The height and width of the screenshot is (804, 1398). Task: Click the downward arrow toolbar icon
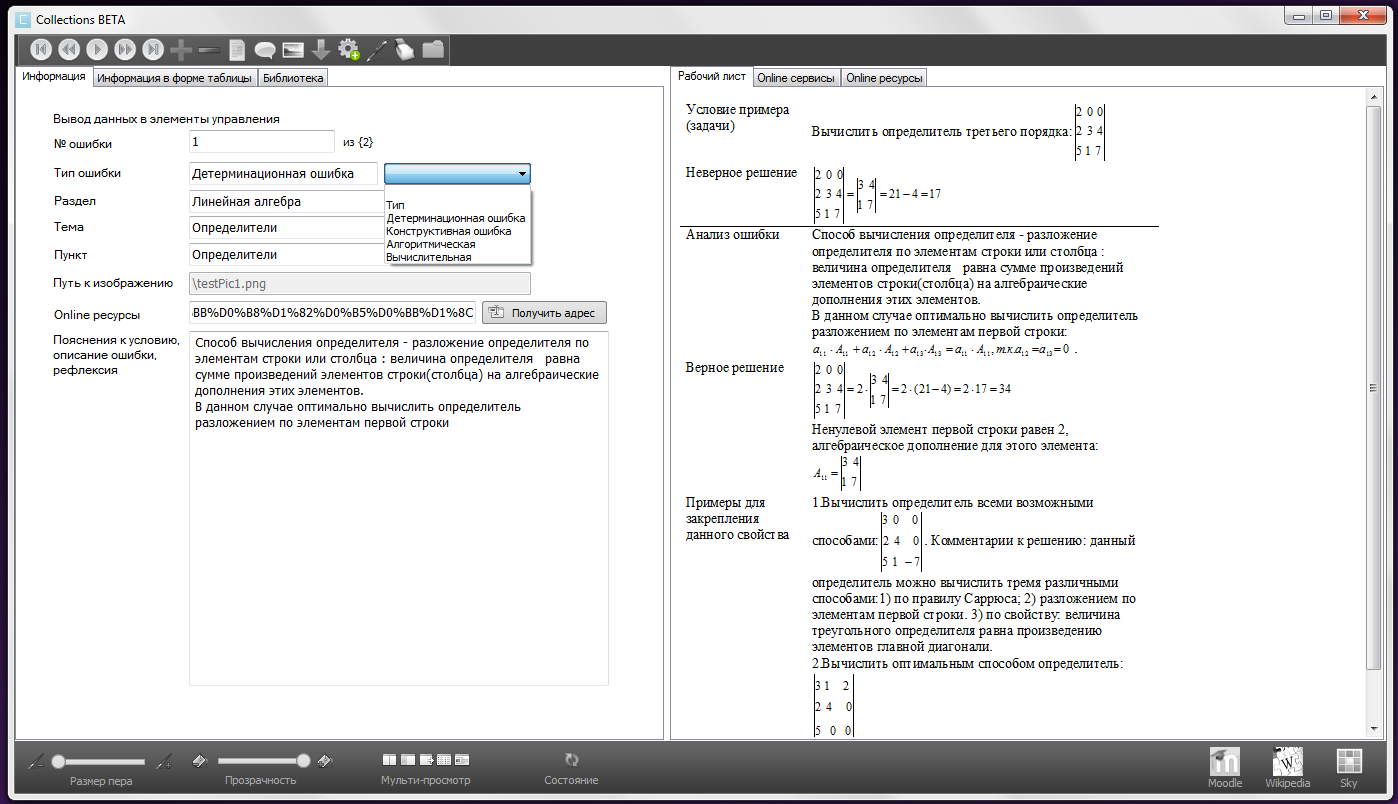click(x=321, y=49)
